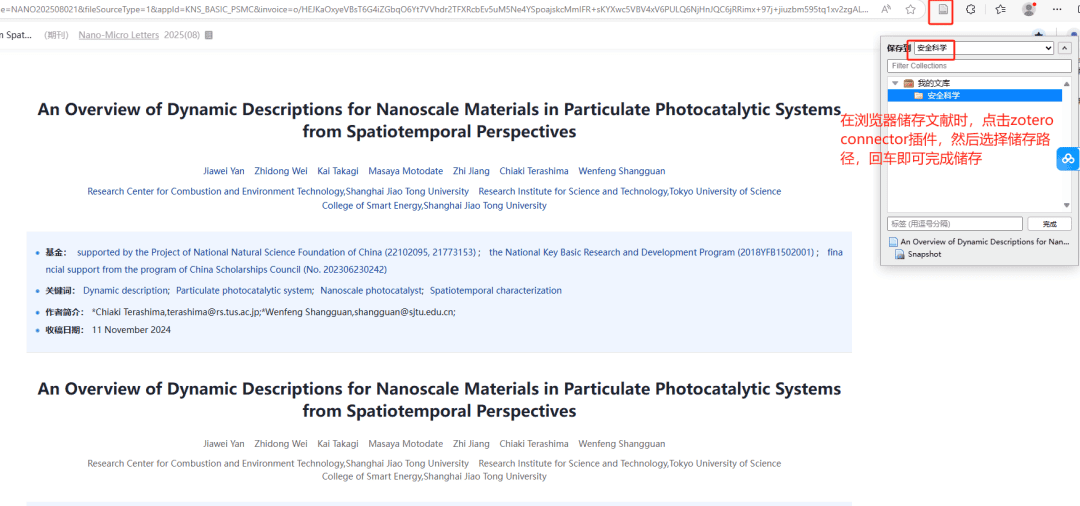Click the favorites star in address bar
Screen dimensions: 1080x506
(x=911, y=9)
